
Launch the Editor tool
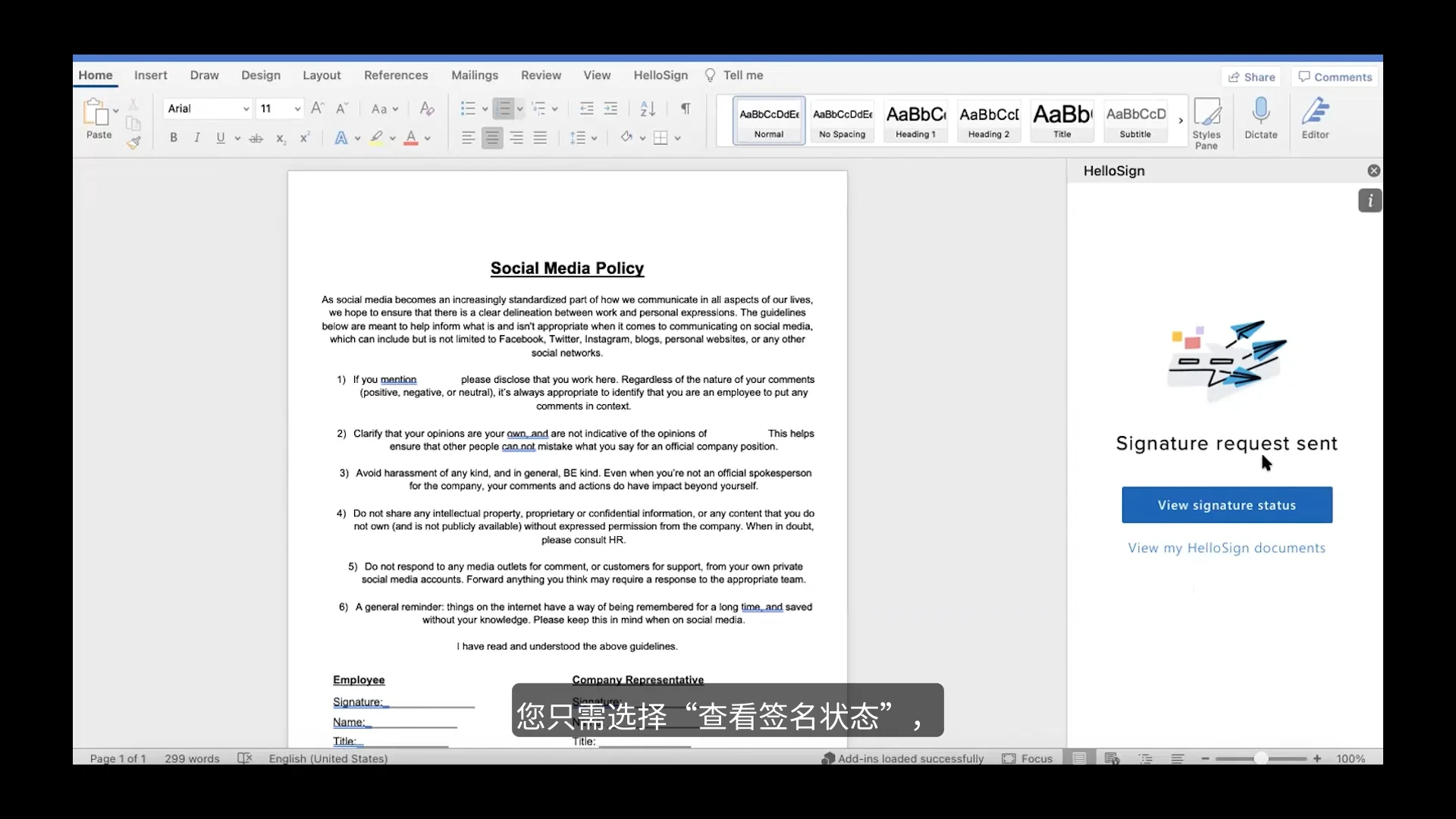(1316, 119)
